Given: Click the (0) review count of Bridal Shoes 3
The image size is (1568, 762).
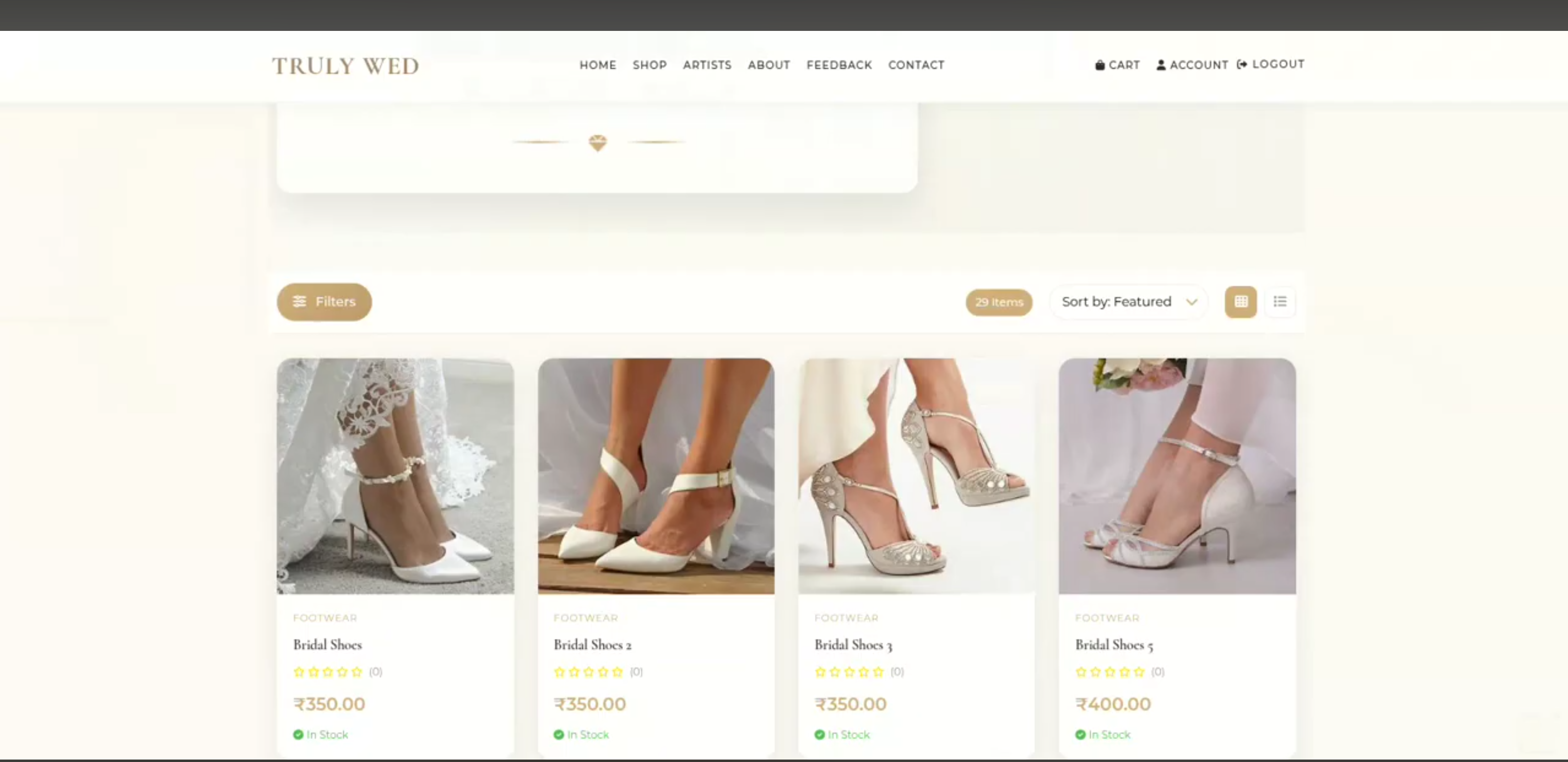Looking at the screenshot, I should 897,672.
